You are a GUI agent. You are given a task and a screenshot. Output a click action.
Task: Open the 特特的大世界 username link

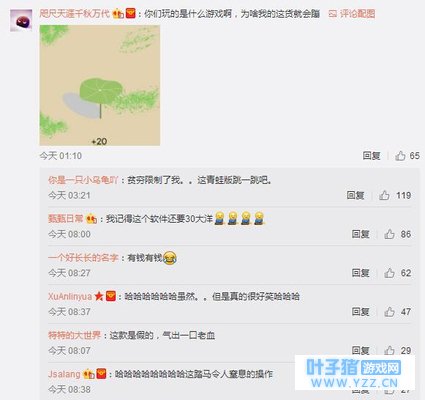74,335
